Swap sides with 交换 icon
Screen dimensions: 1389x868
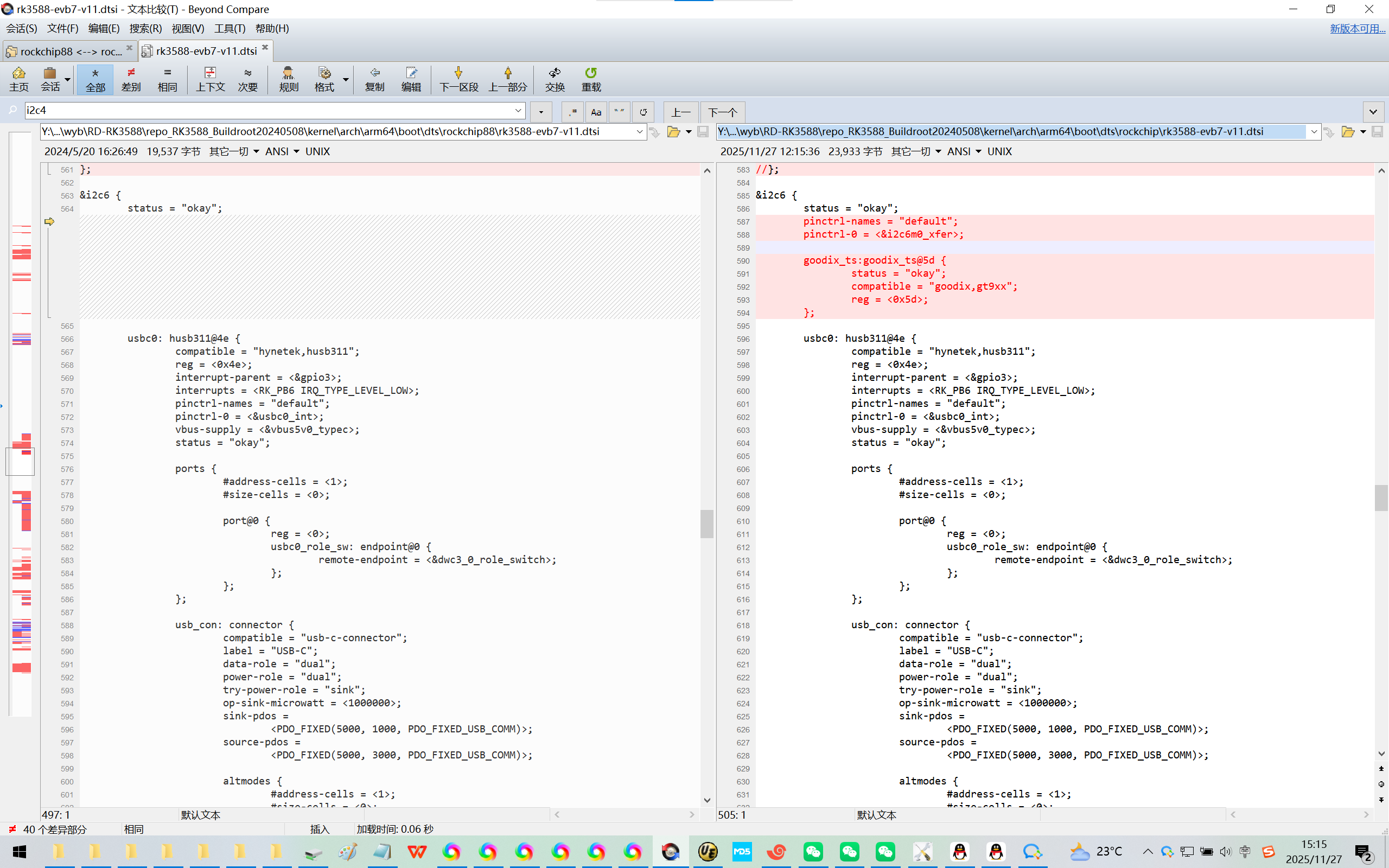(555, 79)
